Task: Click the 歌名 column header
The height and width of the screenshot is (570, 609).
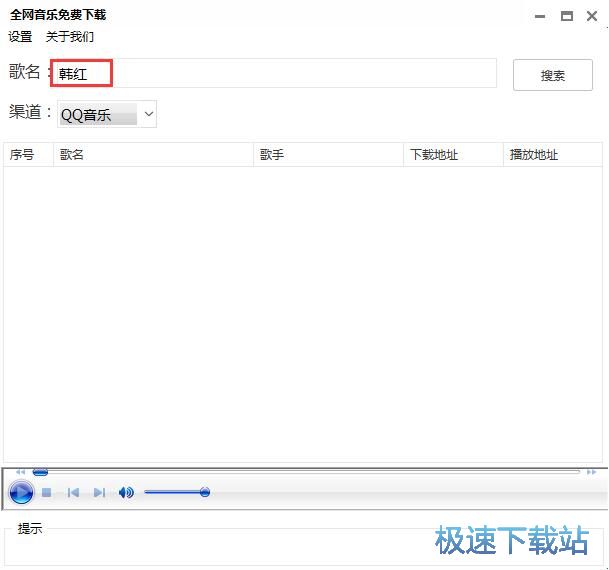Action: click(x=153, y=155)
